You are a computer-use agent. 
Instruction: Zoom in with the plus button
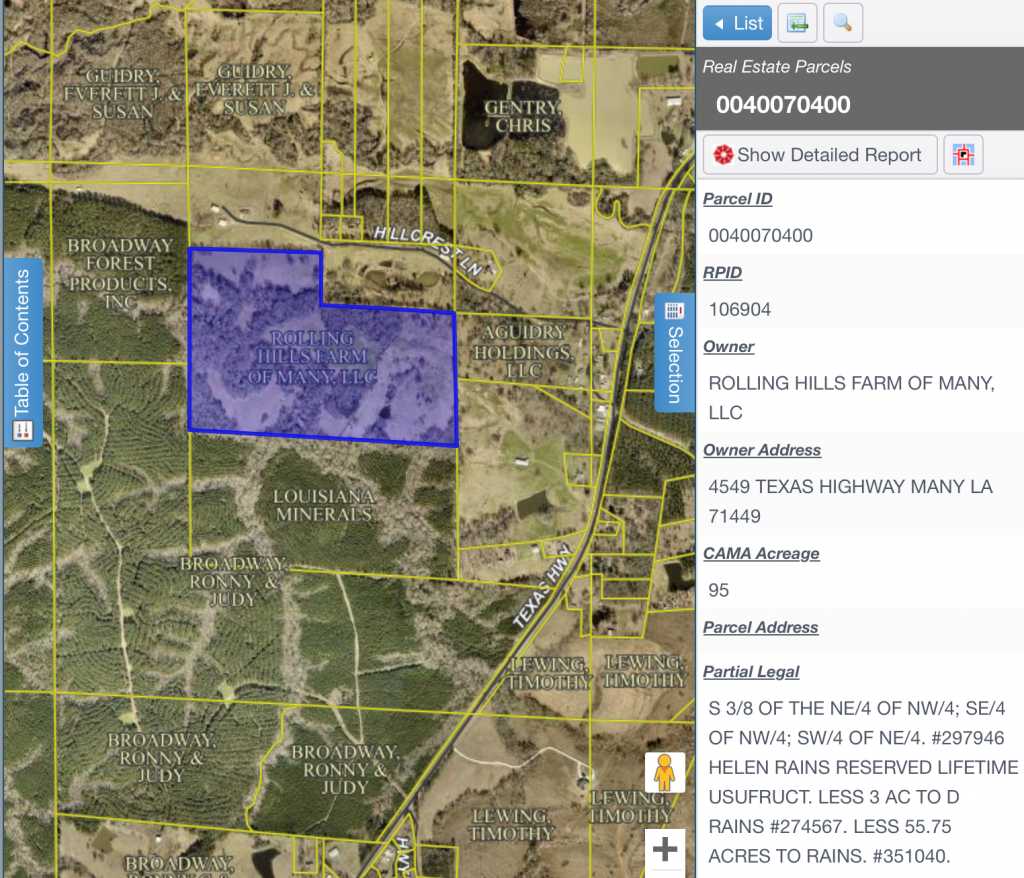click(665, 850)
